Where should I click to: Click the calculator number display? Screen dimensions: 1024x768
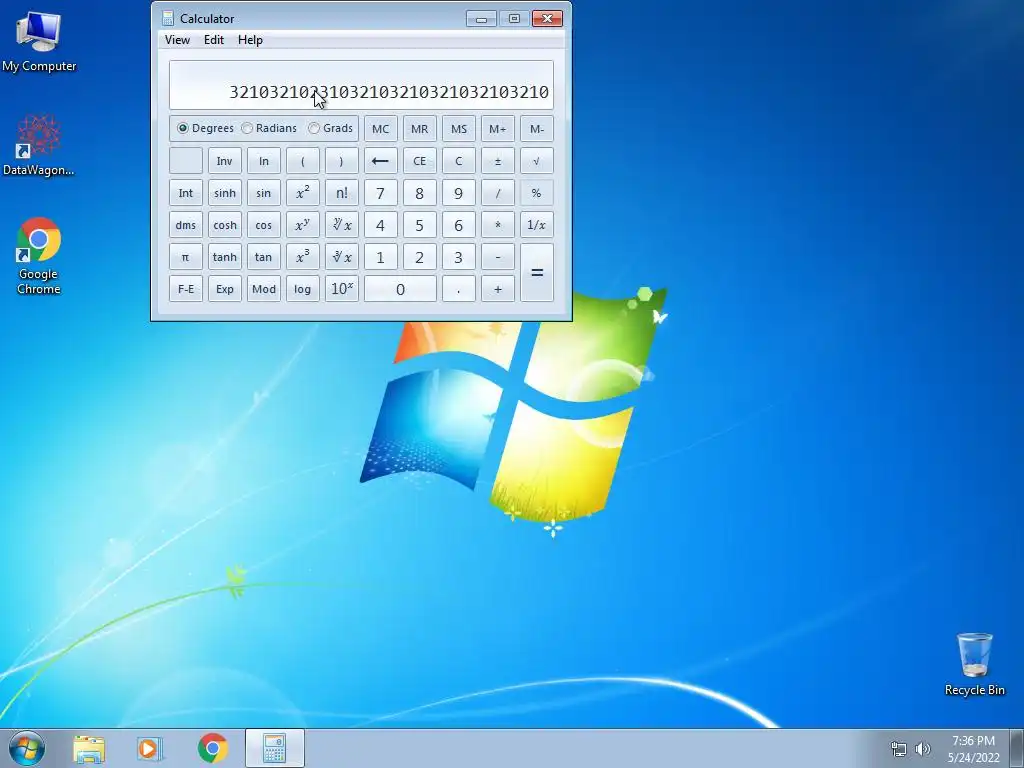[x=361, y=85]
